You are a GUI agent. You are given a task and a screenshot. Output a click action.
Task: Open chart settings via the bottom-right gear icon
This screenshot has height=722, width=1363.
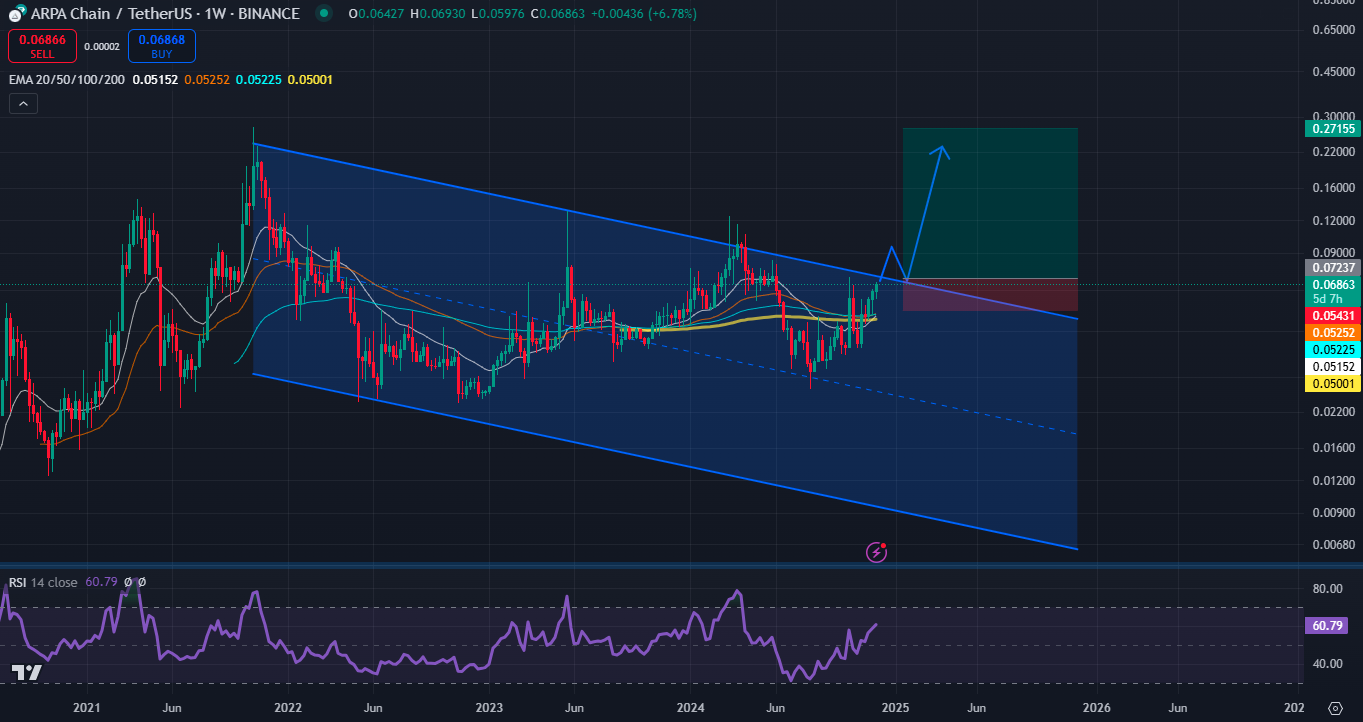click(1334, 707)
